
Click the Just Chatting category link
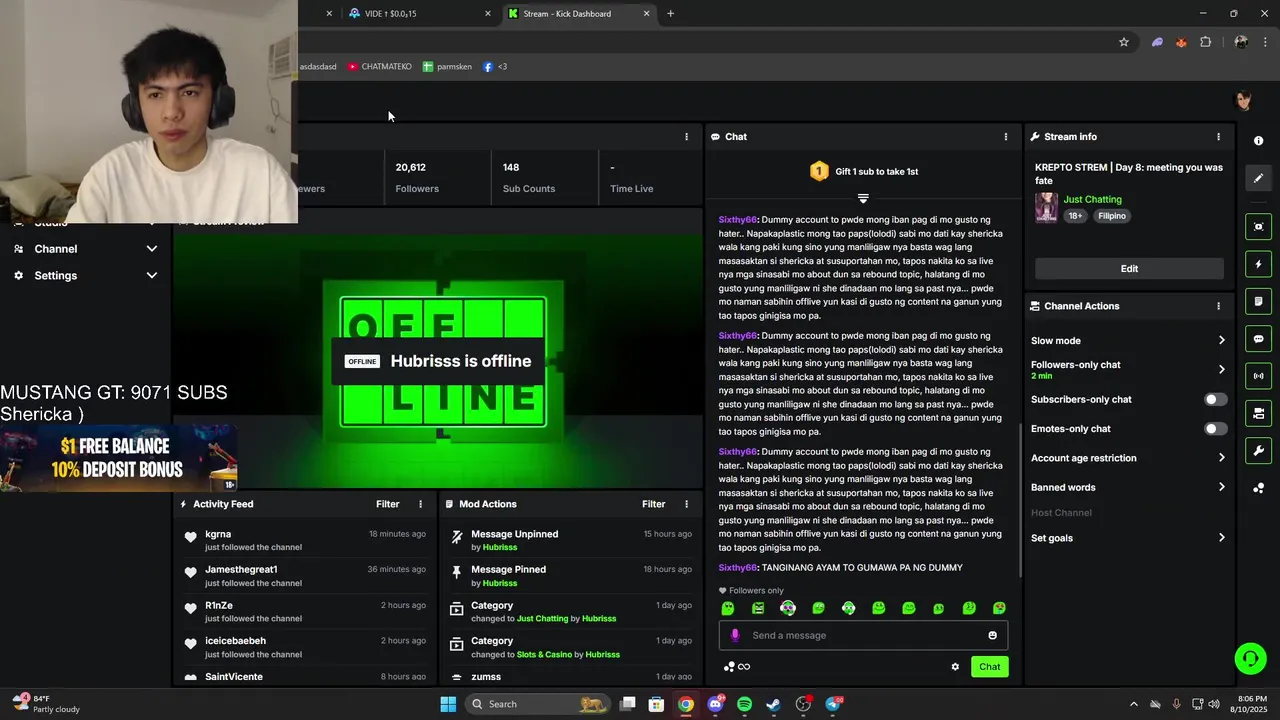[1092, 199]
